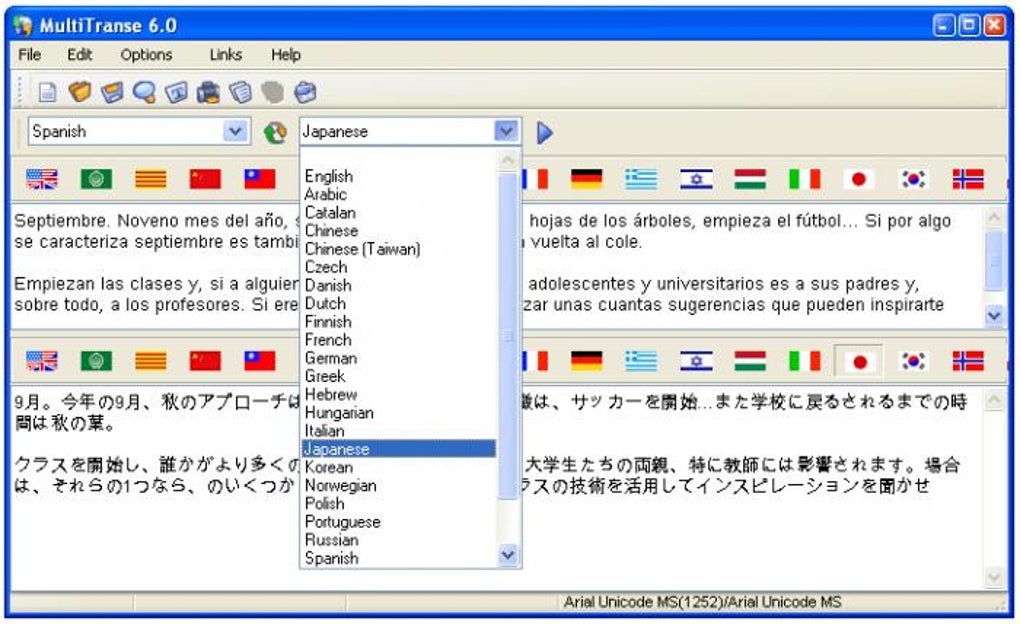Choose Norwegian flag in target flag row
Image resolution: width=1020 pixels, height=624 pixels.
tap(968, 360)
